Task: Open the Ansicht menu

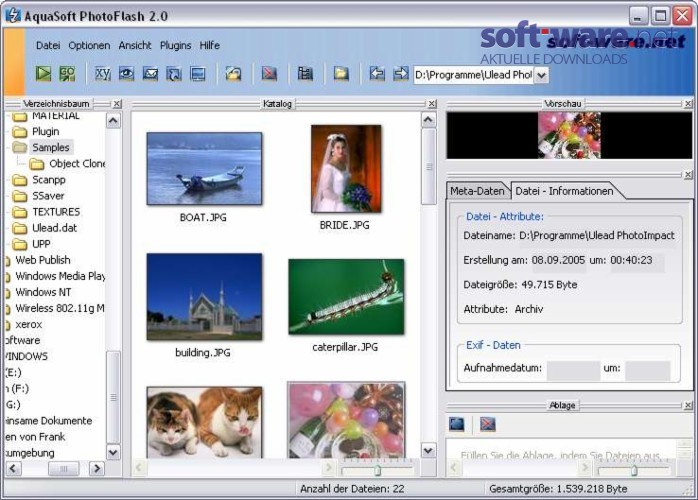Action: point(135,45)
